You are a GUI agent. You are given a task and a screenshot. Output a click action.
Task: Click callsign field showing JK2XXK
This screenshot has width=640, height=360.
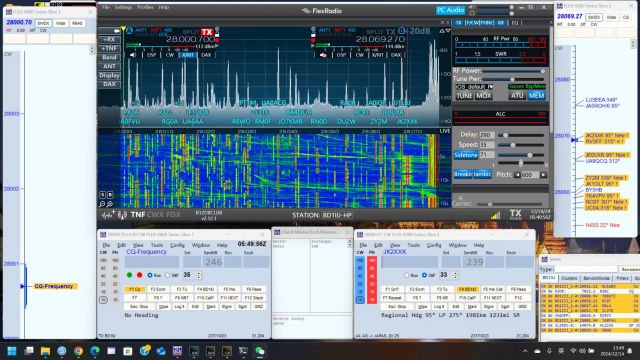(x=409, y=262)
